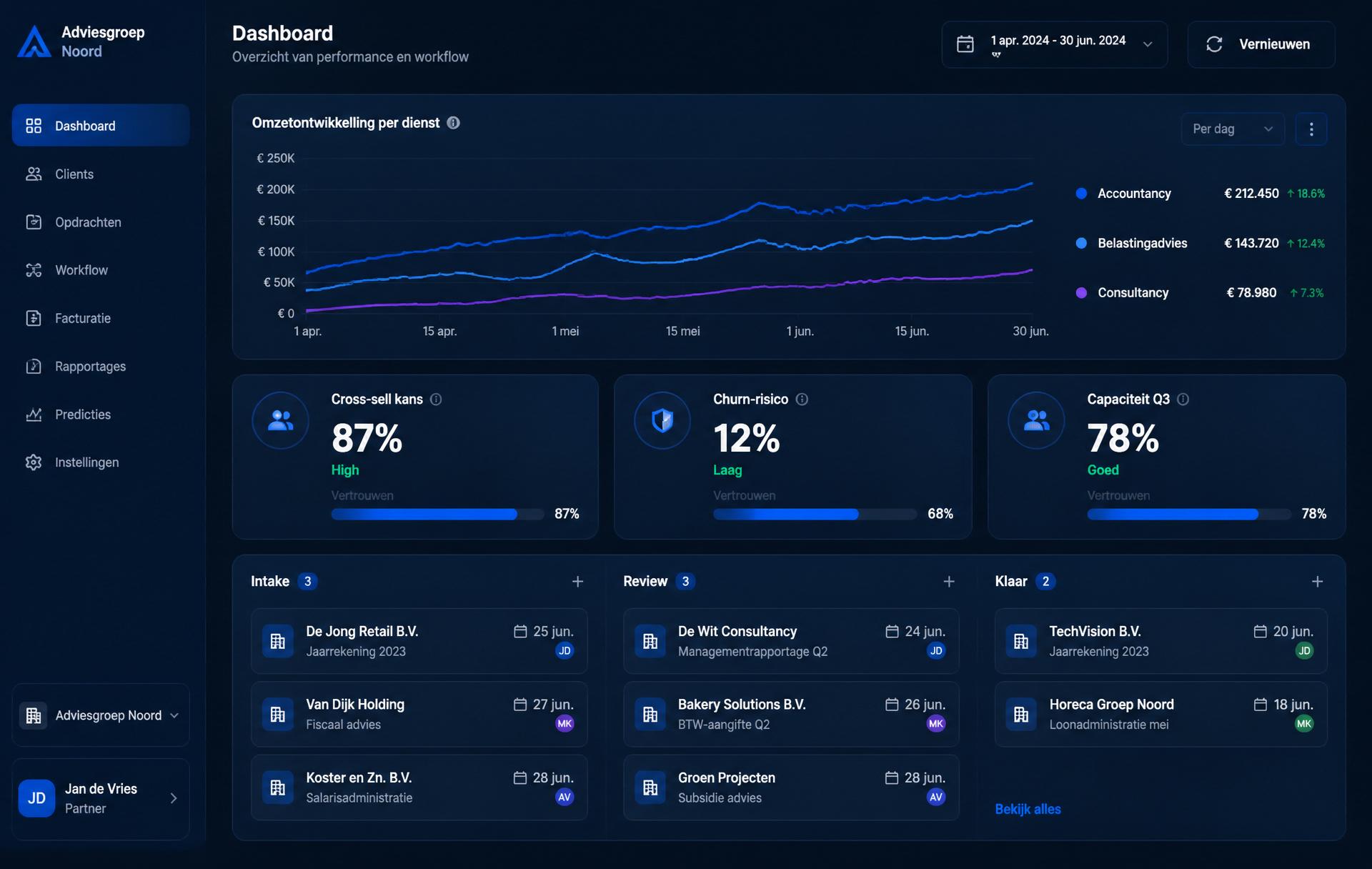Image resolution: width=1372 pixels, height=869 pixels.
Task: Click the Churn-risico 68% confidence bar
Action: point(815,515)
